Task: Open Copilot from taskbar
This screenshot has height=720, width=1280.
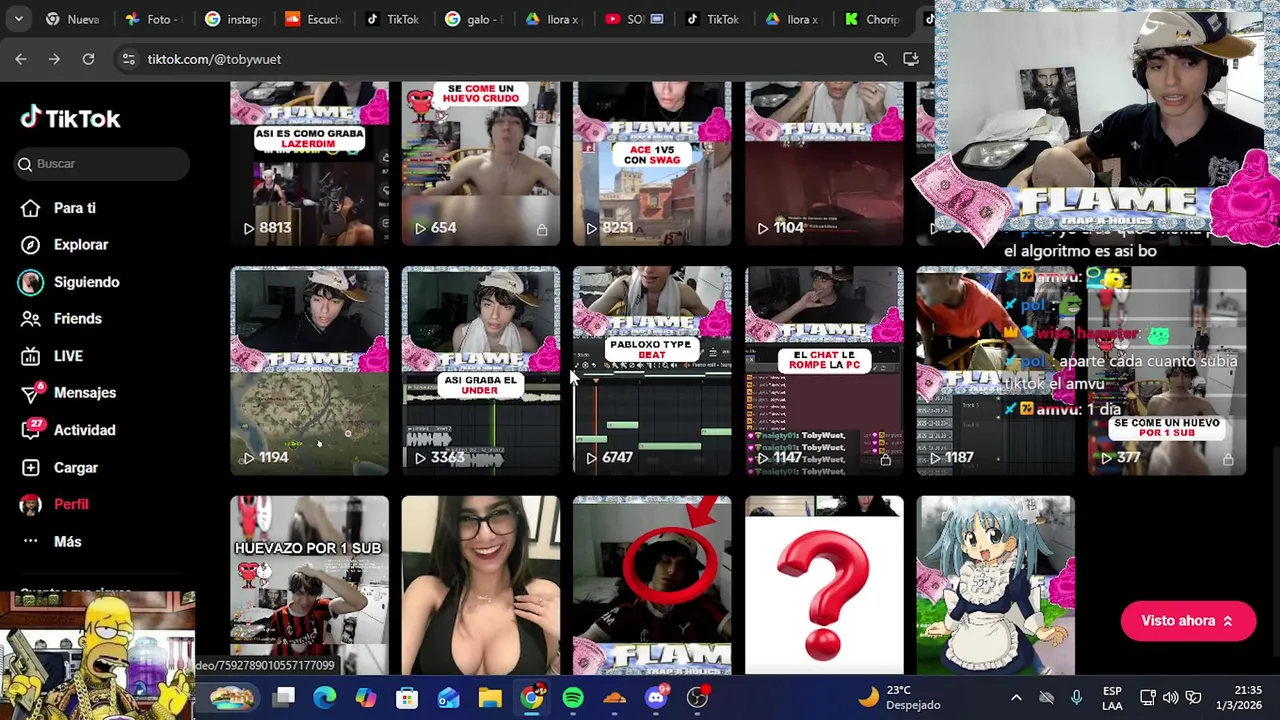Action: pyautogui.click(x=366, y=697)
